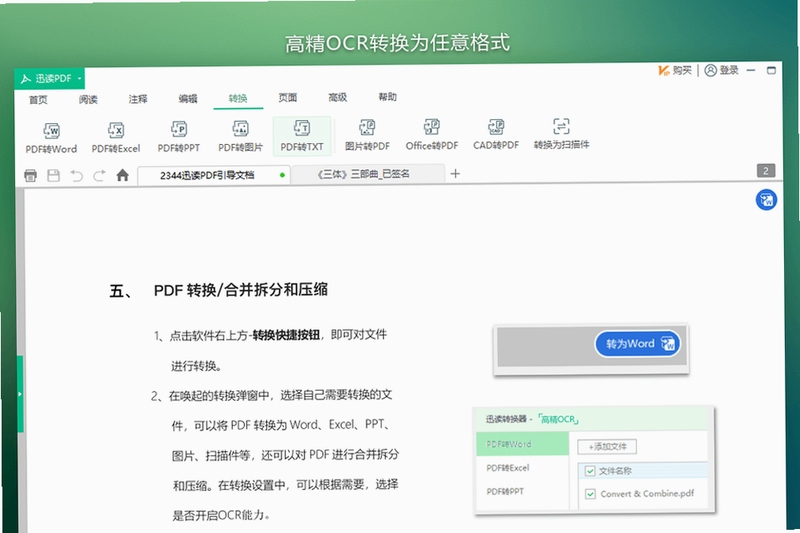Open the PDF转Word conversion tool

(51, 138)
